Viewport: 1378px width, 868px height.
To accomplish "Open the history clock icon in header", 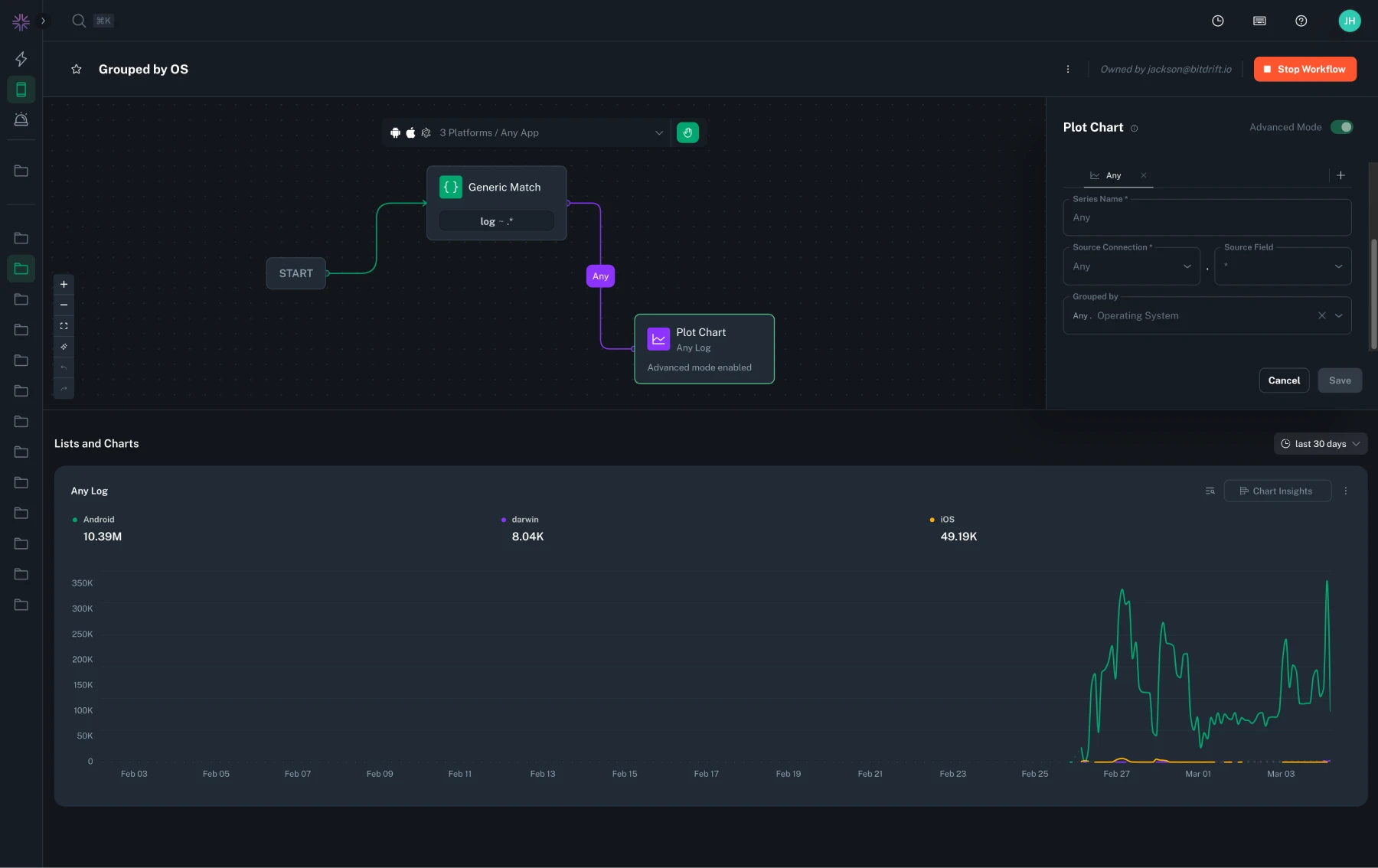I will click(x=1217, y=21).
